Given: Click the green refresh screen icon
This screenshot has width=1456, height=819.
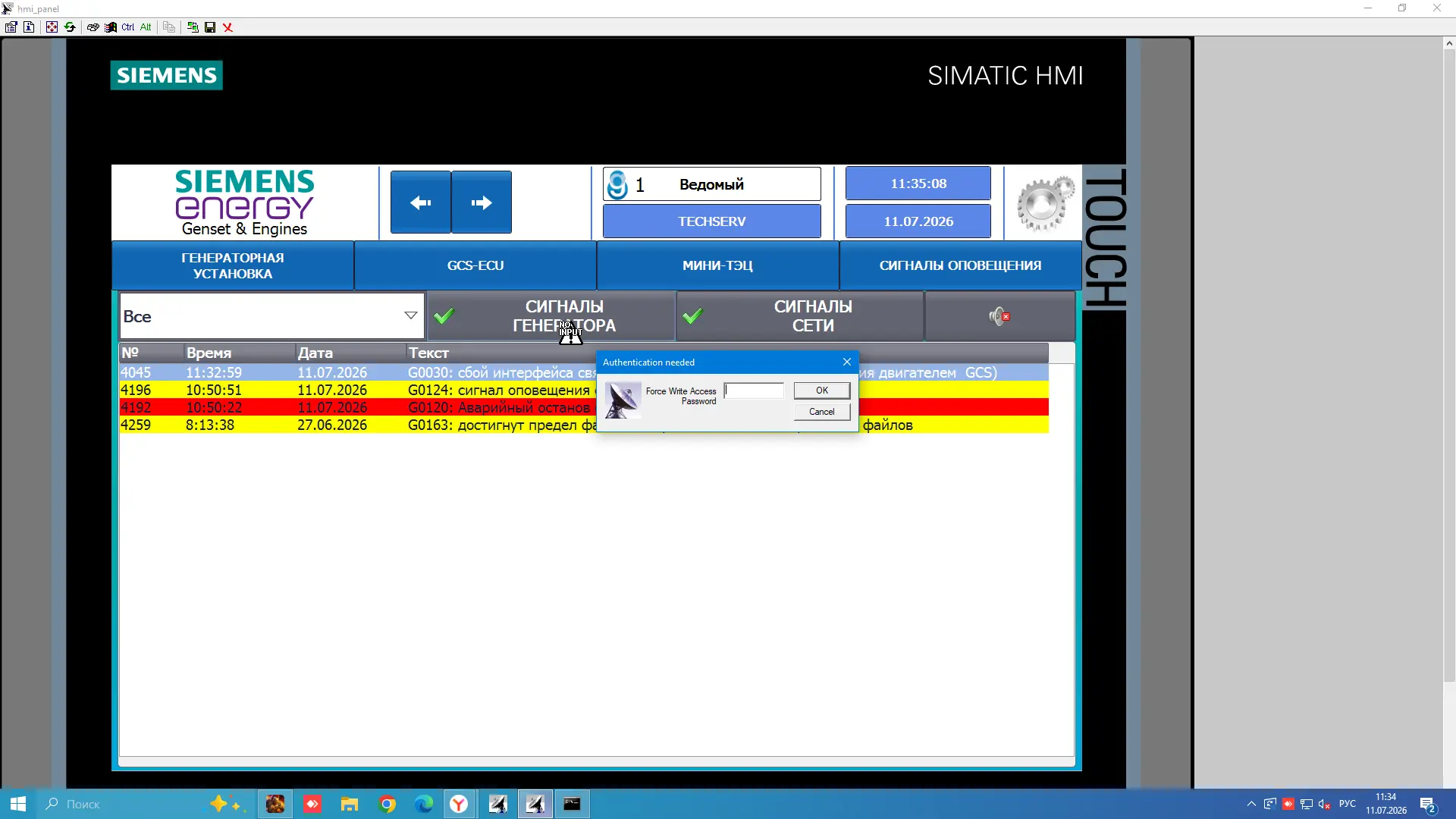Looking at the screenshot, I should click(x=70, y=27).
